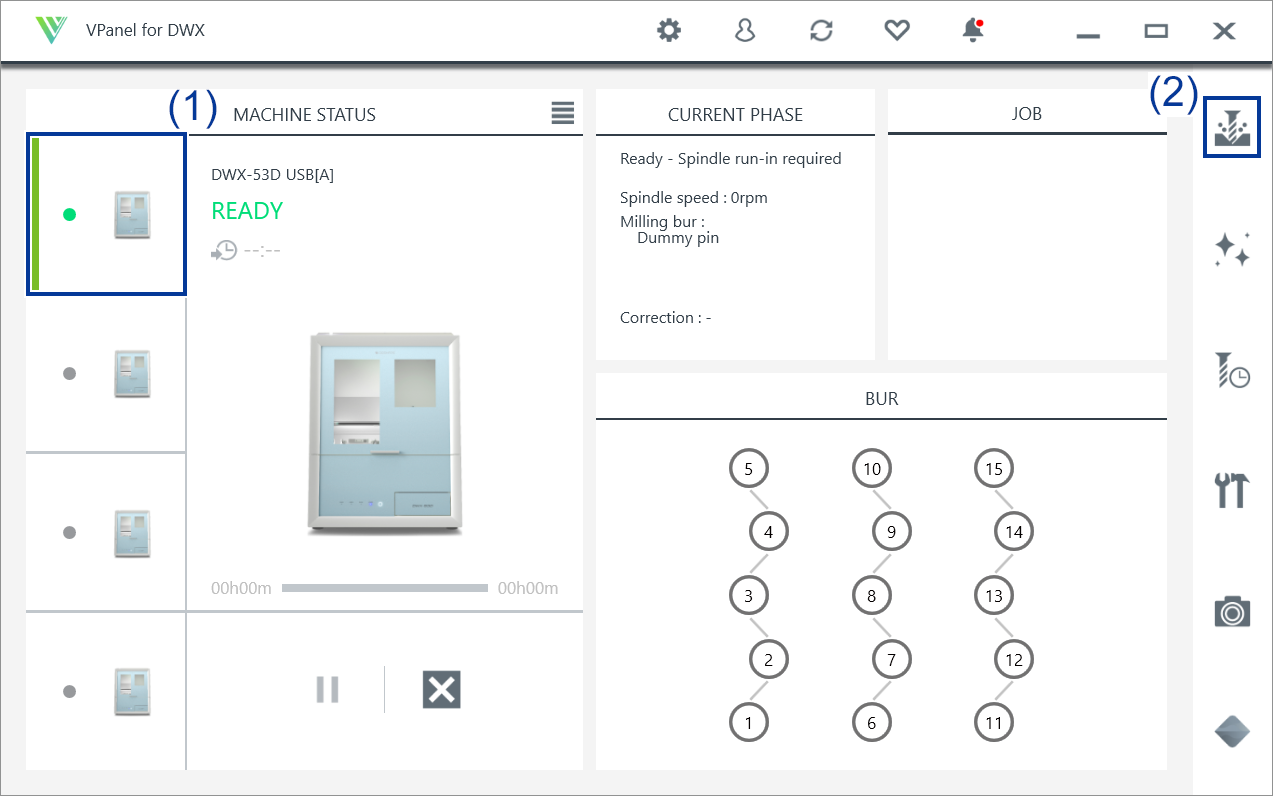Close the VPanel window
Viewport: 1273px width, 796px height.
pos(1224,31)
